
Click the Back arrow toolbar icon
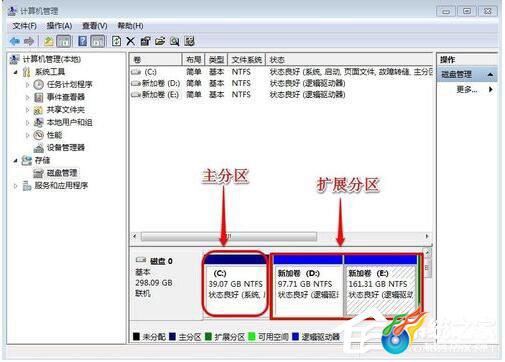tap(15, 41)
